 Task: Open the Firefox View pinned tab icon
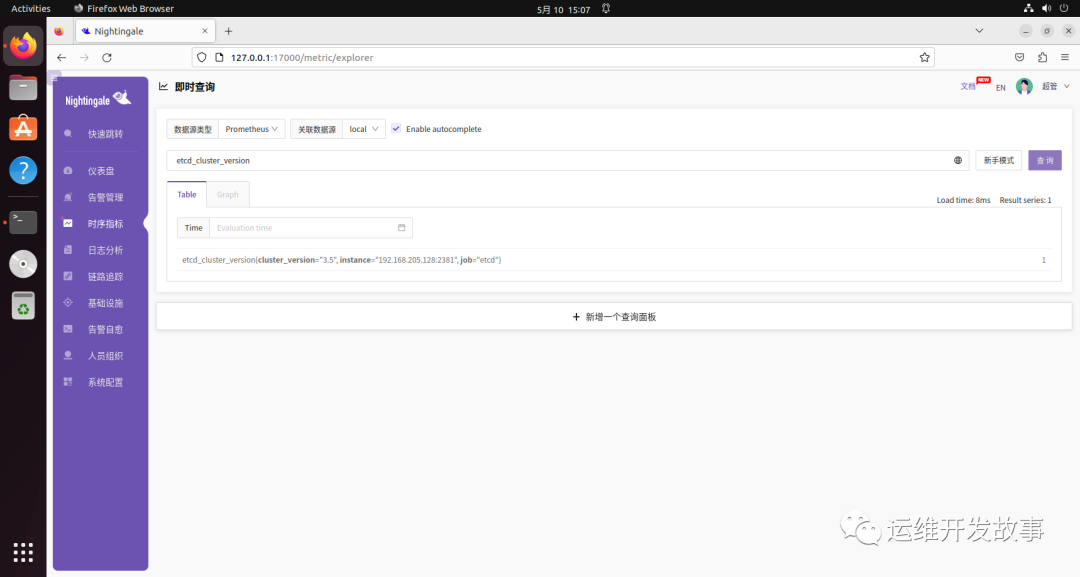(59, 31)
